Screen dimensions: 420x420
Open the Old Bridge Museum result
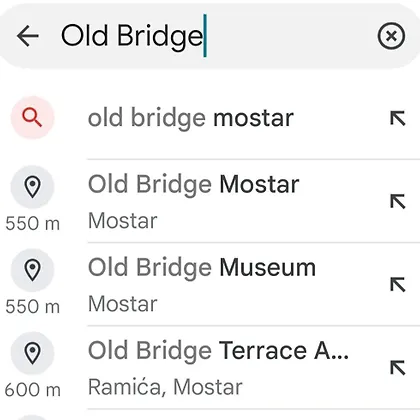click(x=210, y=285)
